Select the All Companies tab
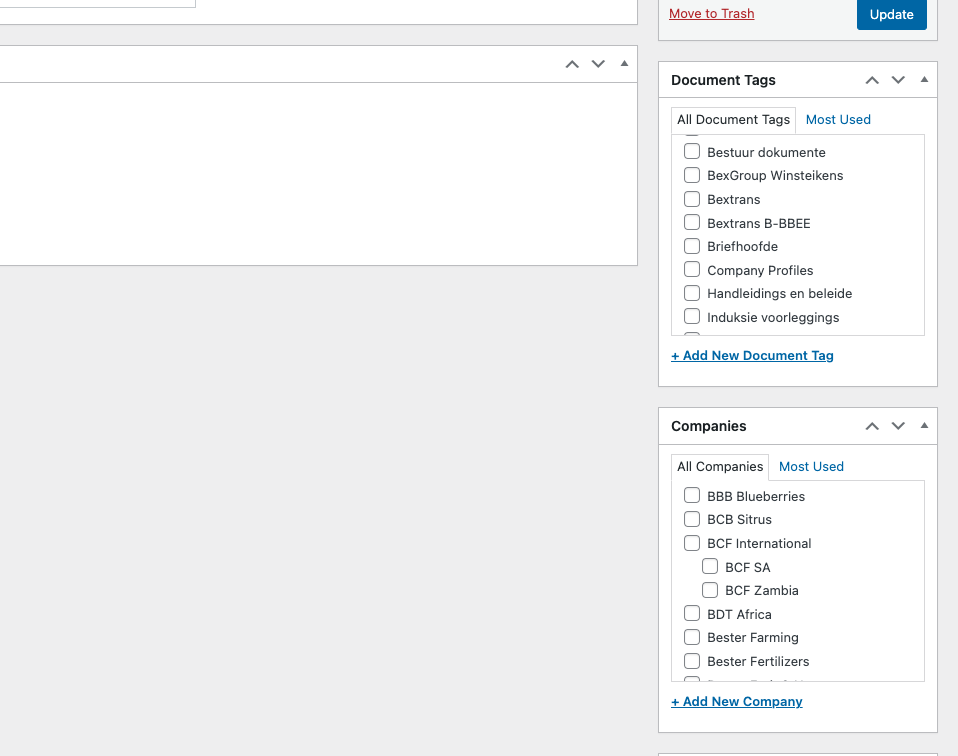The width and height of the screenshot is (958, 756). point(720,467)
